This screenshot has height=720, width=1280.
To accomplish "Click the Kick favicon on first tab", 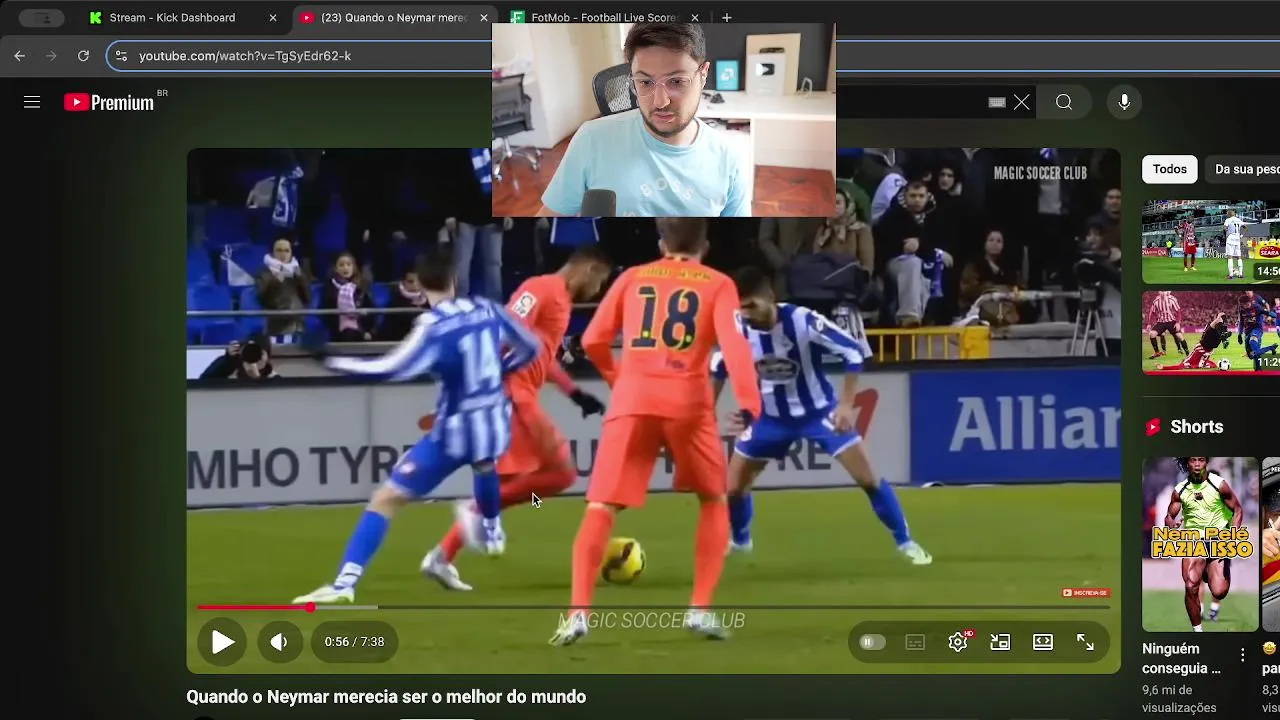I will 95,18.
